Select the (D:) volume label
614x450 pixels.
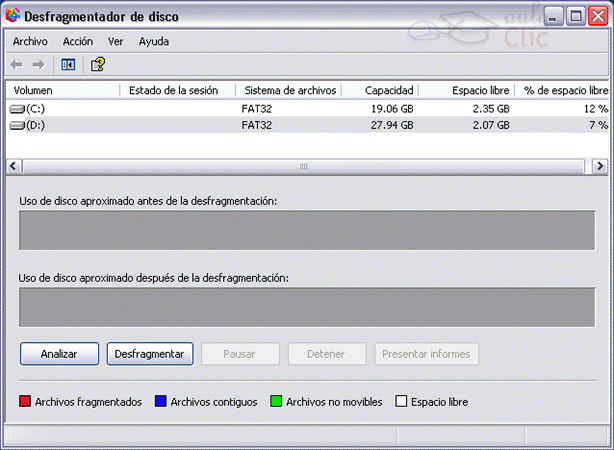coord(36,125)
